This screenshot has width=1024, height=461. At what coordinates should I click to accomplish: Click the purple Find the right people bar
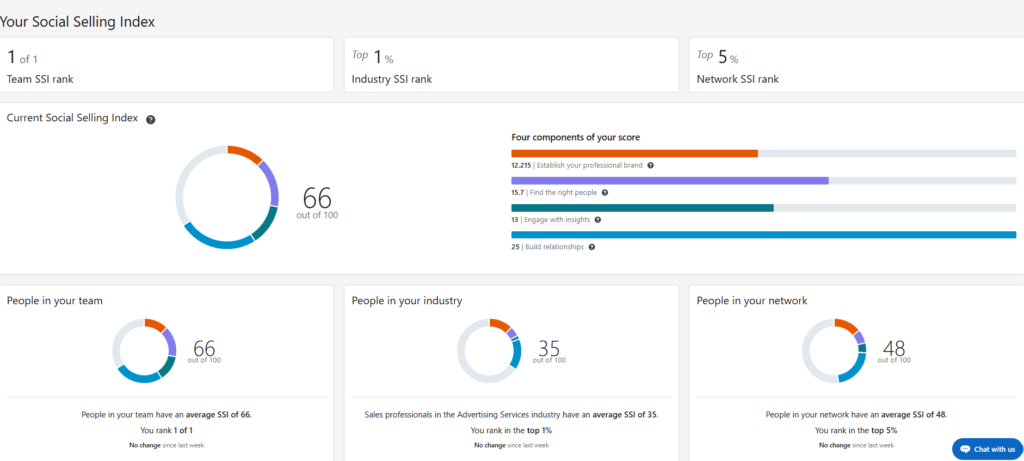click(x=670, y=180)
